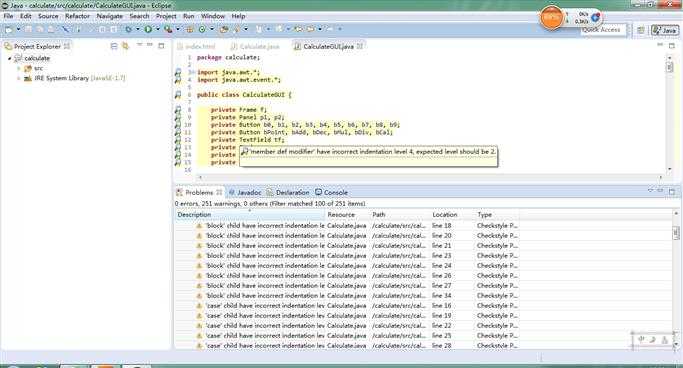Sort by the Description column header
Screen dimensions: 683x368
pyautogui.click(x=250, y=215)
